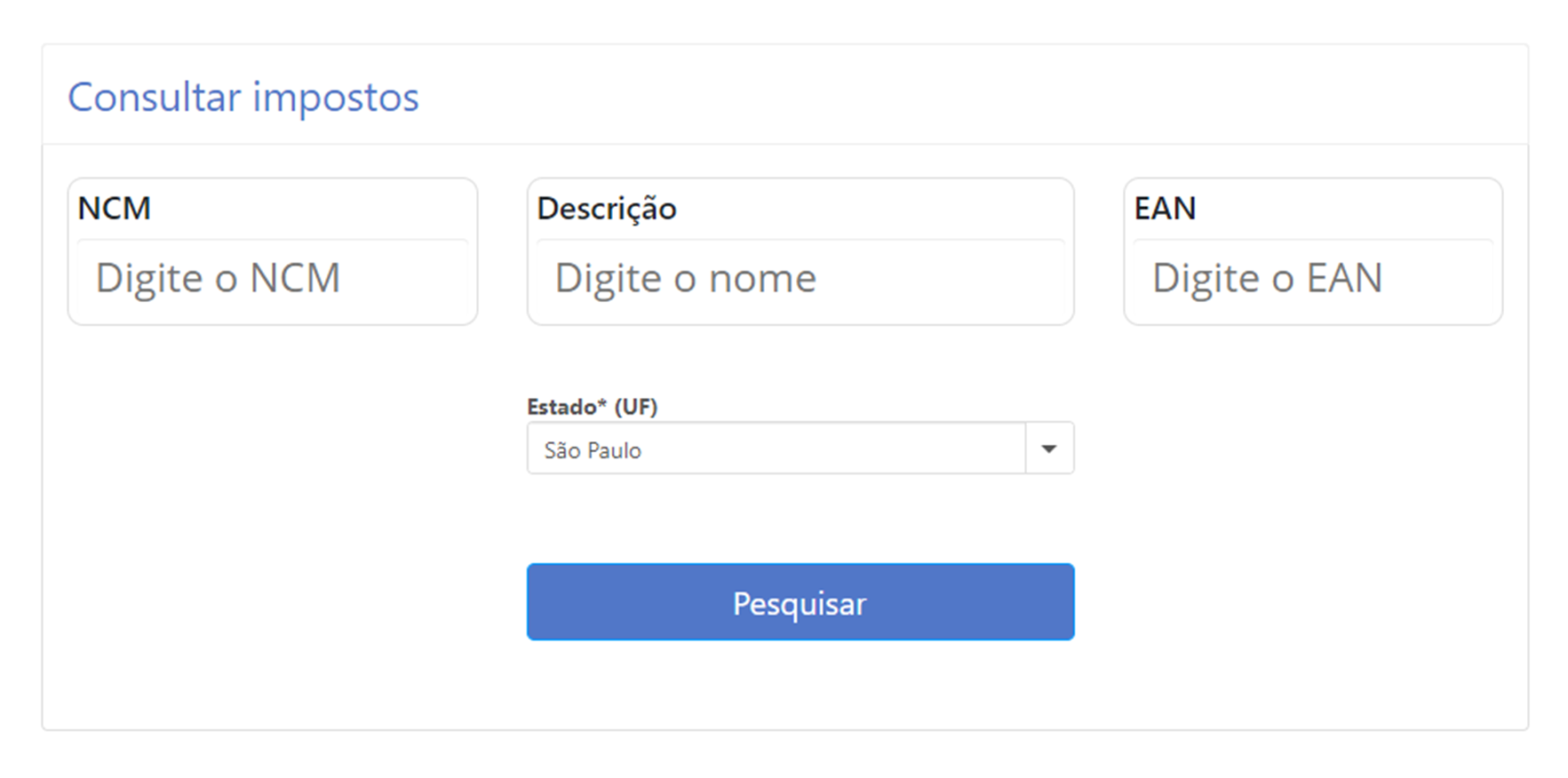Image resolution: width=1568 pixels, height=778 pixels.
Task: Click the Descrição label
Action: (606, 209)
